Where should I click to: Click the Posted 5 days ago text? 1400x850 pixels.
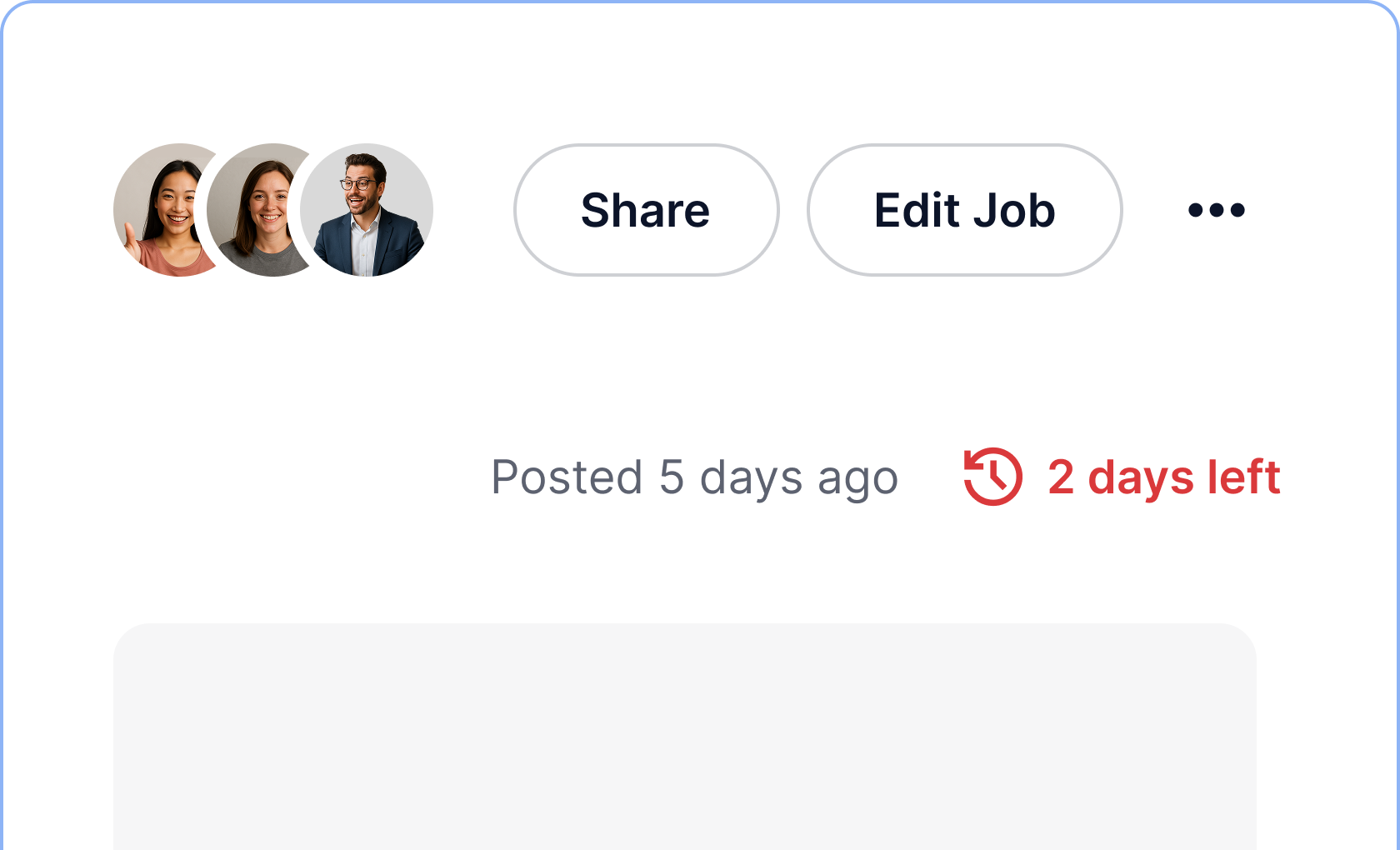coord(693,477)
